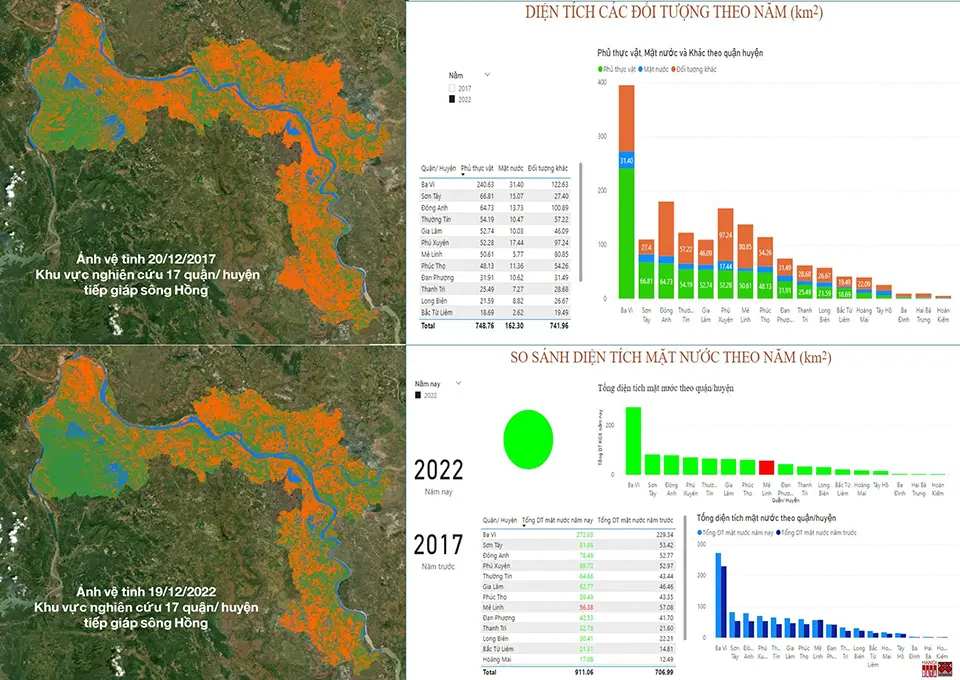Screen dimensions: 960x680
Task: Click the Đối tượng khác column header
Action: click(x=548, y=168)
